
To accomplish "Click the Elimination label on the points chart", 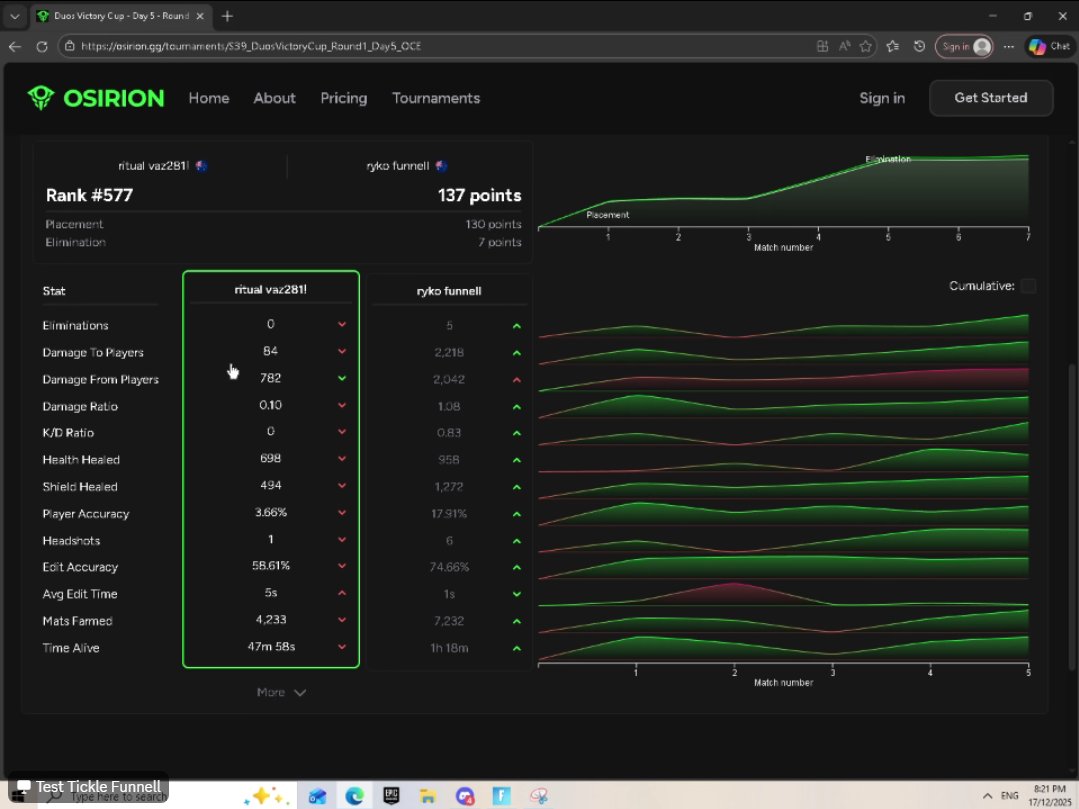I will click(888, 159).
